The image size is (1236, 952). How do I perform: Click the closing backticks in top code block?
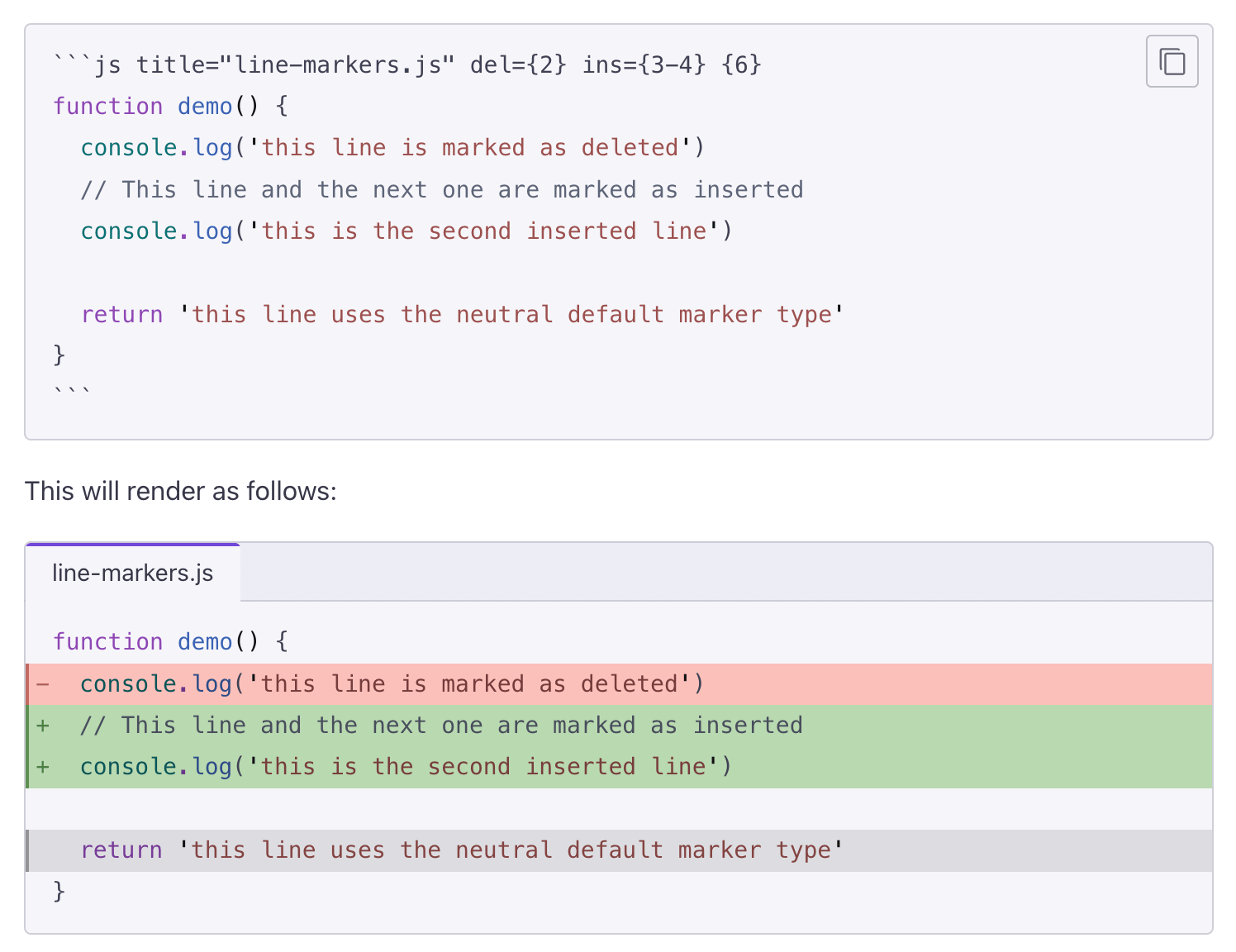click(72, 391)
